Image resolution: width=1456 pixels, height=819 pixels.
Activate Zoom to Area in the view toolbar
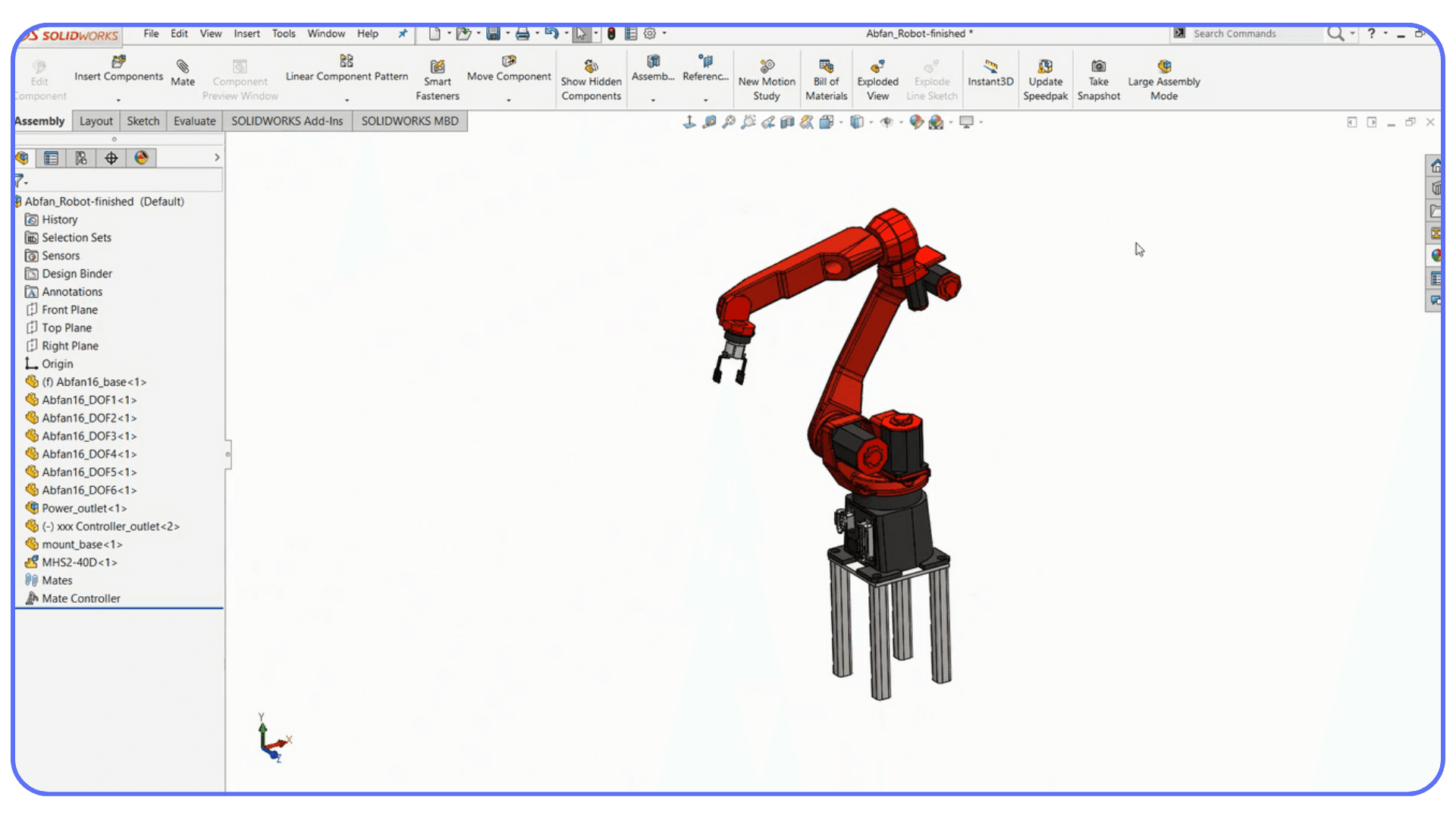749,121
